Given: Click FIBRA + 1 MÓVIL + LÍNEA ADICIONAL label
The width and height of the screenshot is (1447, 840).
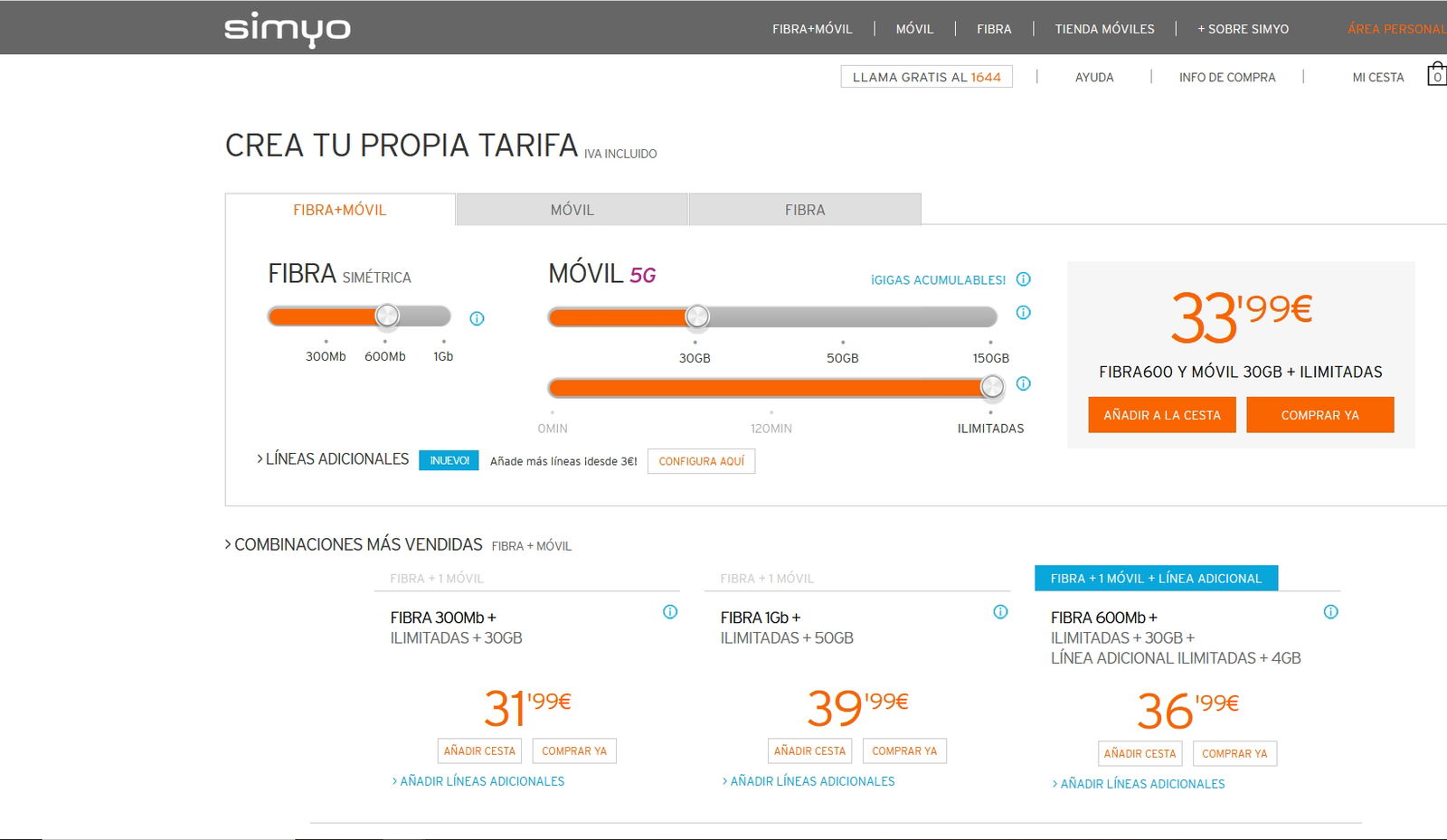Looking at the screenshot, I should tap(1156, 578).
